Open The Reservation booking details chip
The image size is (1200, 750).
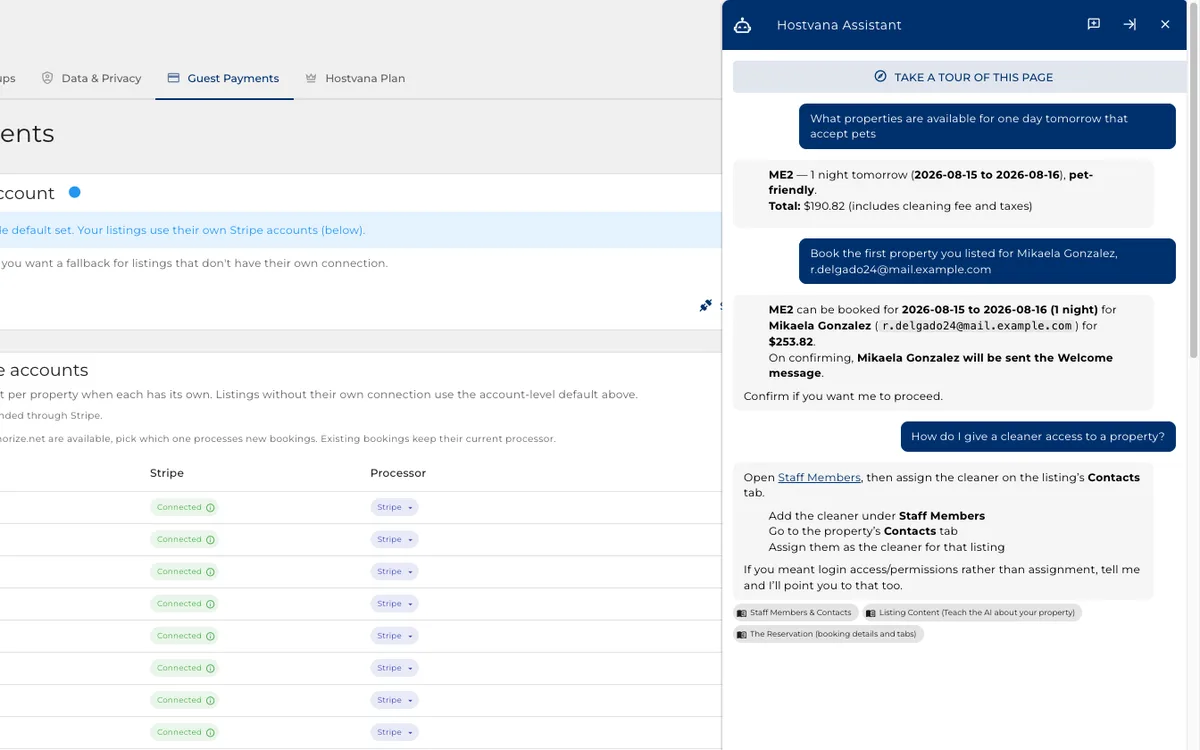pos(828,634)
